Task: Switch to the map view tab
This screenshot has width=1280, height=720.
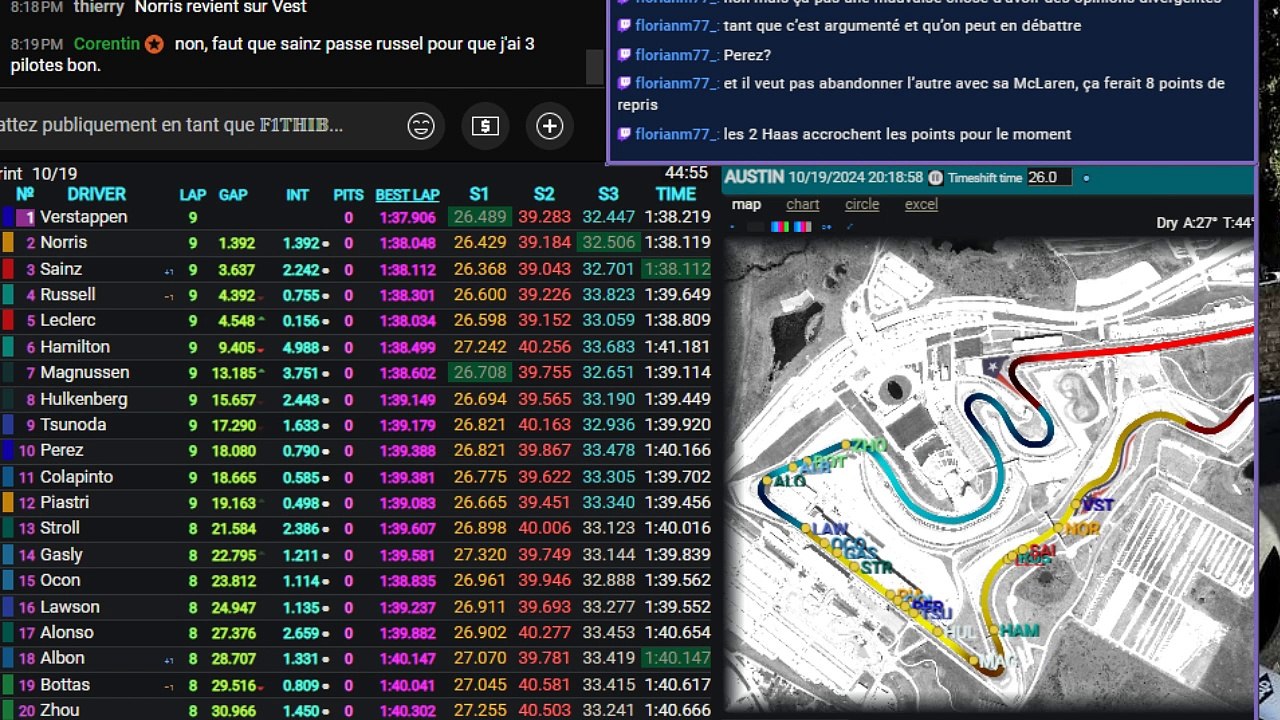Action: (746, 204)
